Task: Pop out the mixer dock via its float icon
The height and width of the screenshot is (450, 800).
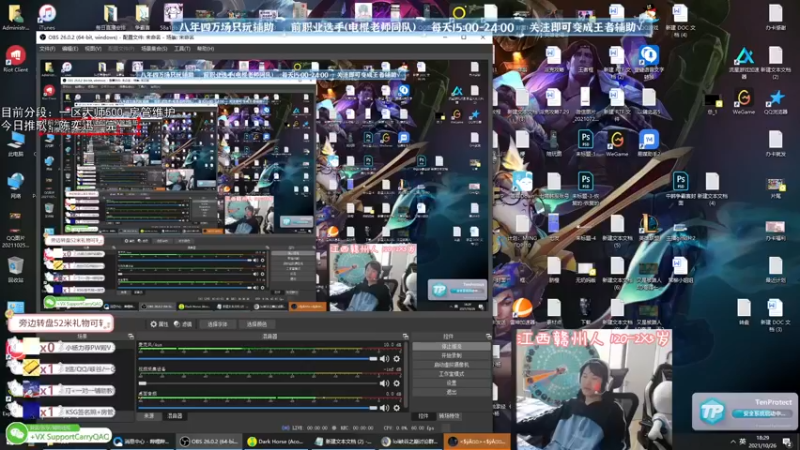Action: tap(405, 336)
